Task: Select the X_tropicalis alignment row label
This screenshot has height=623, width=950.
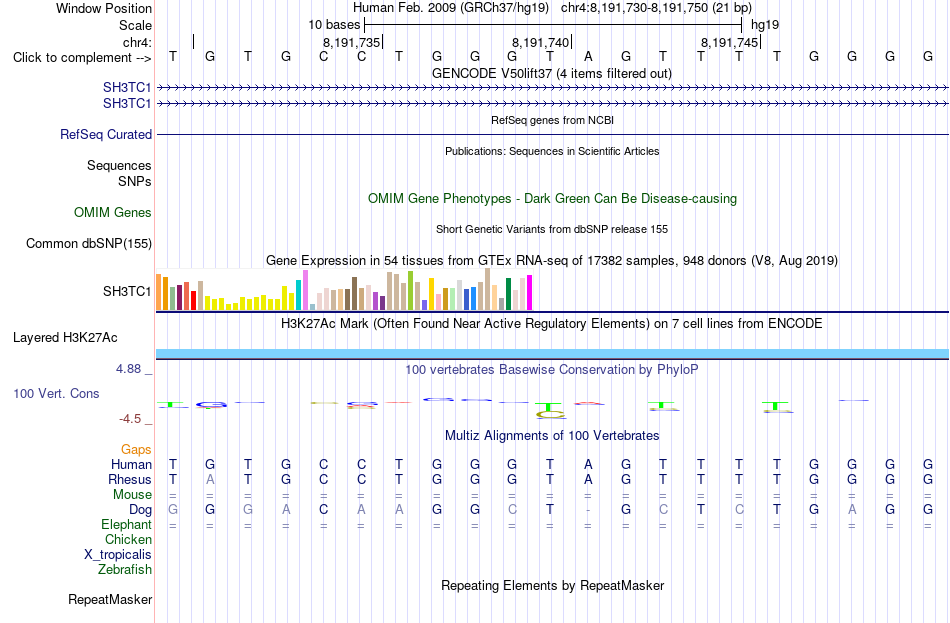Action: (118, 555)
